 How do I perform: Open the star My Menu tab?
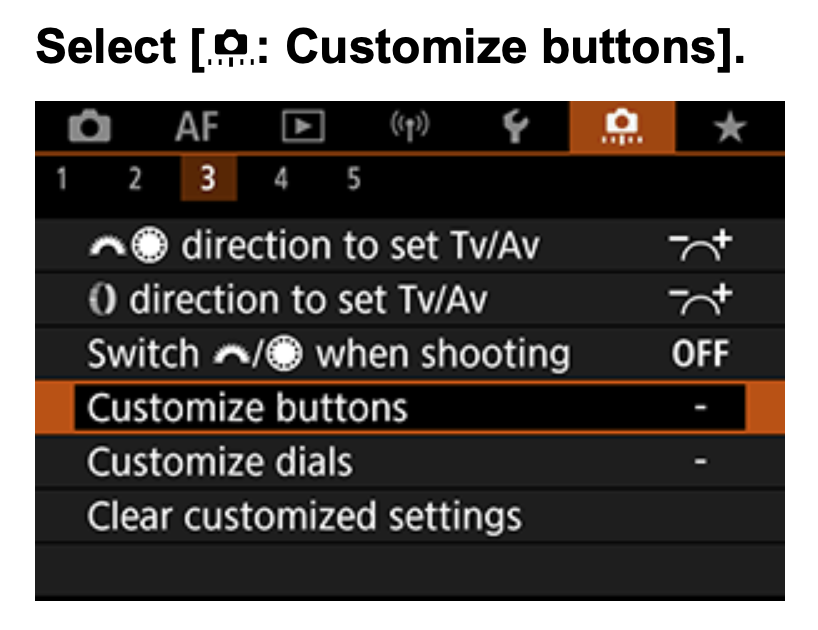pos(730,127)
